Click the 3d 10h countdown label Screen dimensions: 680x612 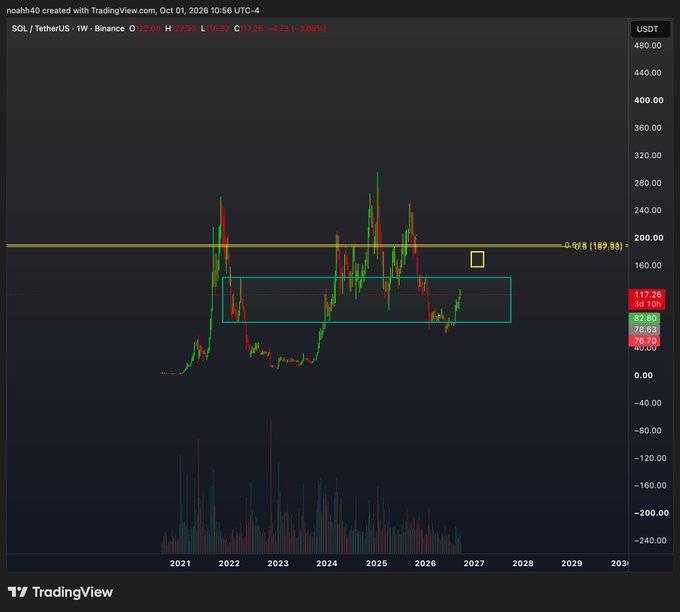coord(647,304)
